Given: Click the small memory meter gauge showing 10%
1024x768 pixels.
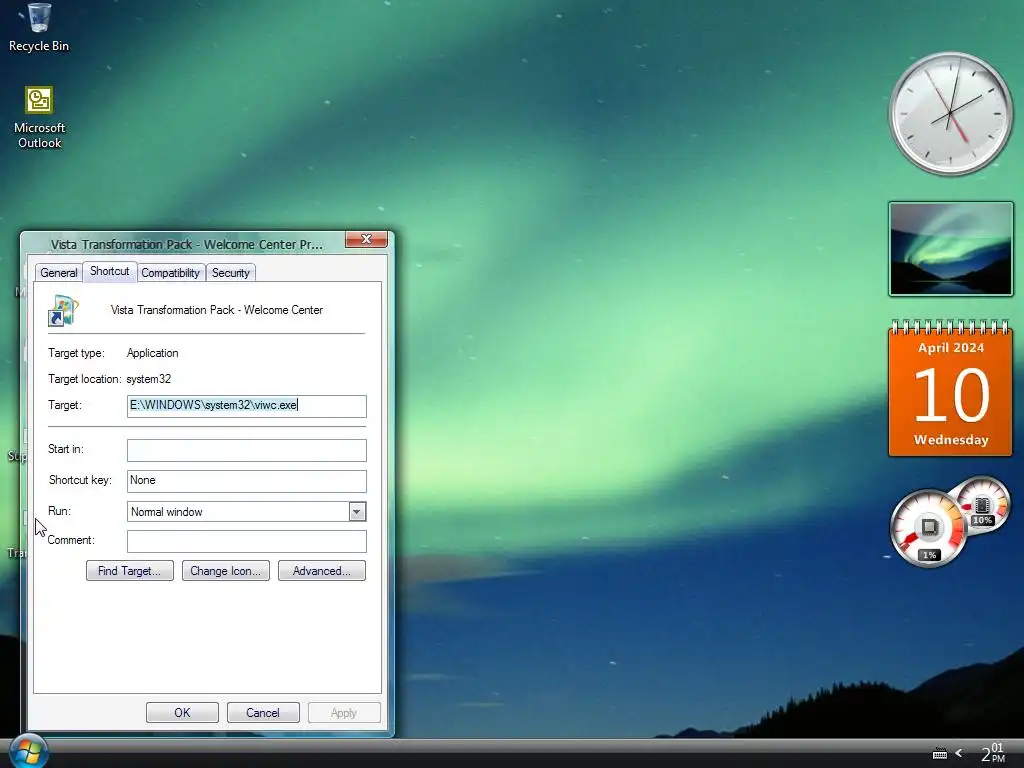Looking at the screenshot, I should click(x=983, y=505).
